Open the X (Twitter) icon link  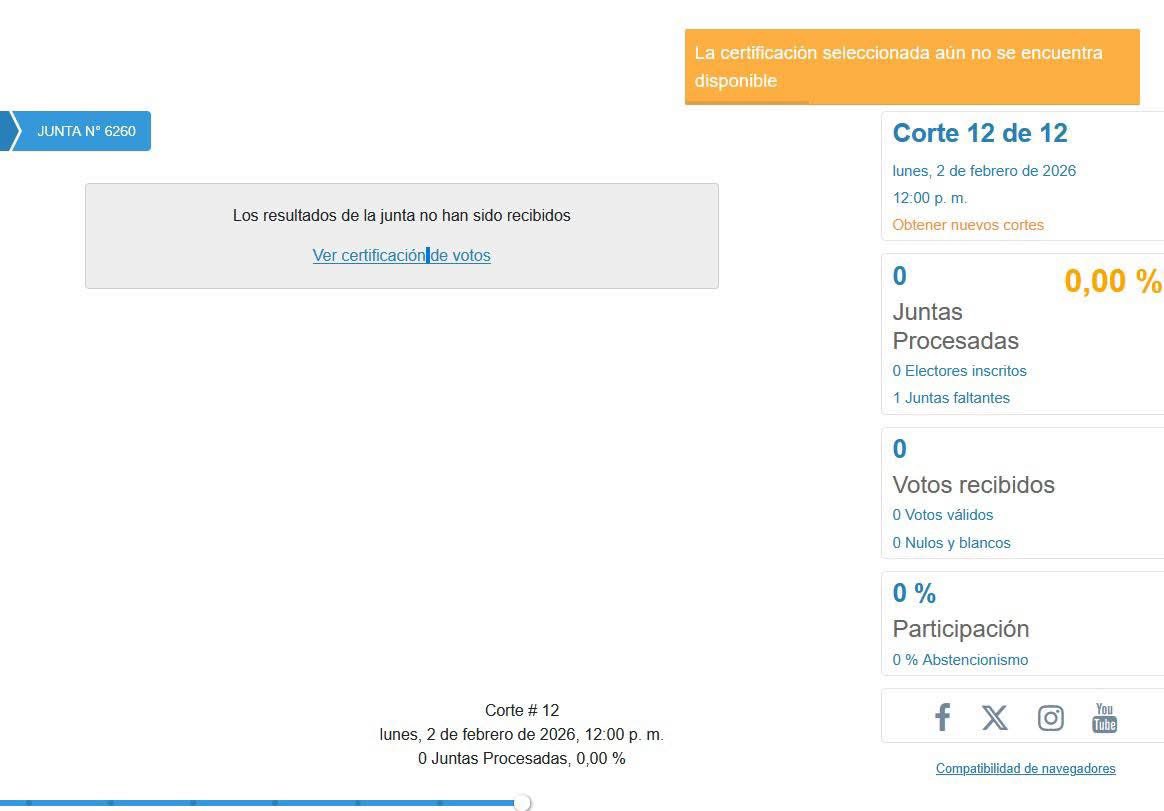click(995, 717)
